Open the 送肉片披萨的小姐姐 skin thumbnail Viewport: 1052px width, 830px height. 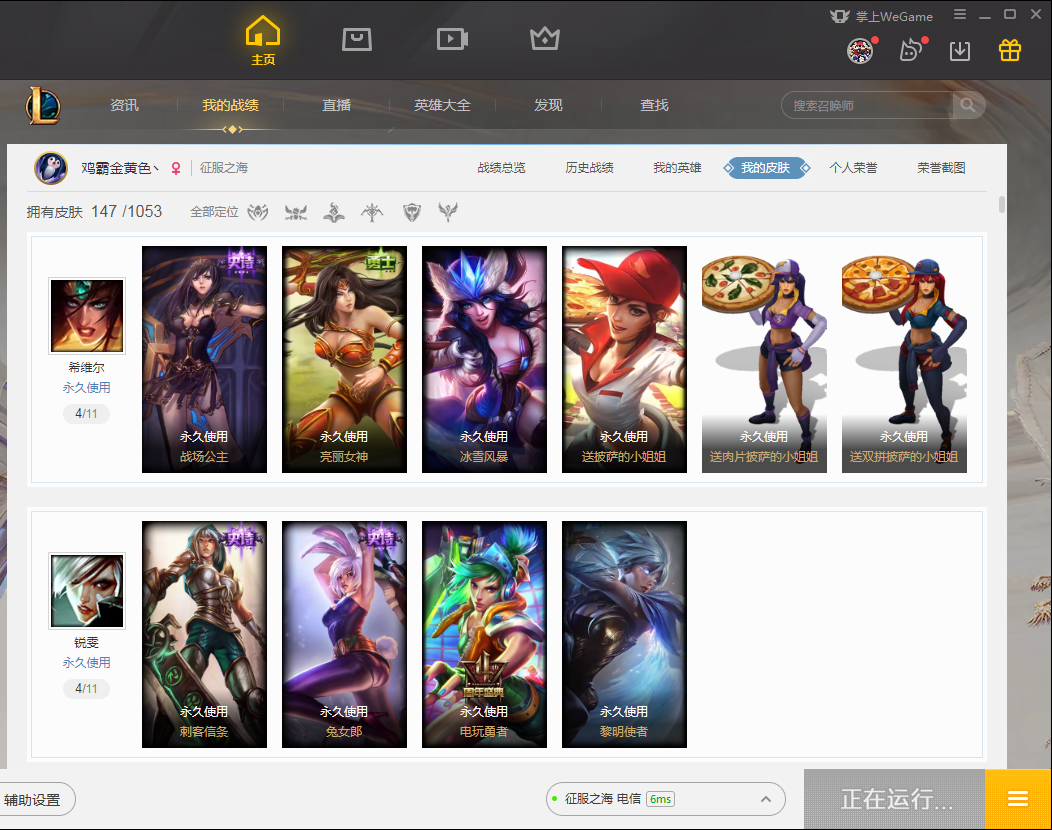[x=764, y=359]
